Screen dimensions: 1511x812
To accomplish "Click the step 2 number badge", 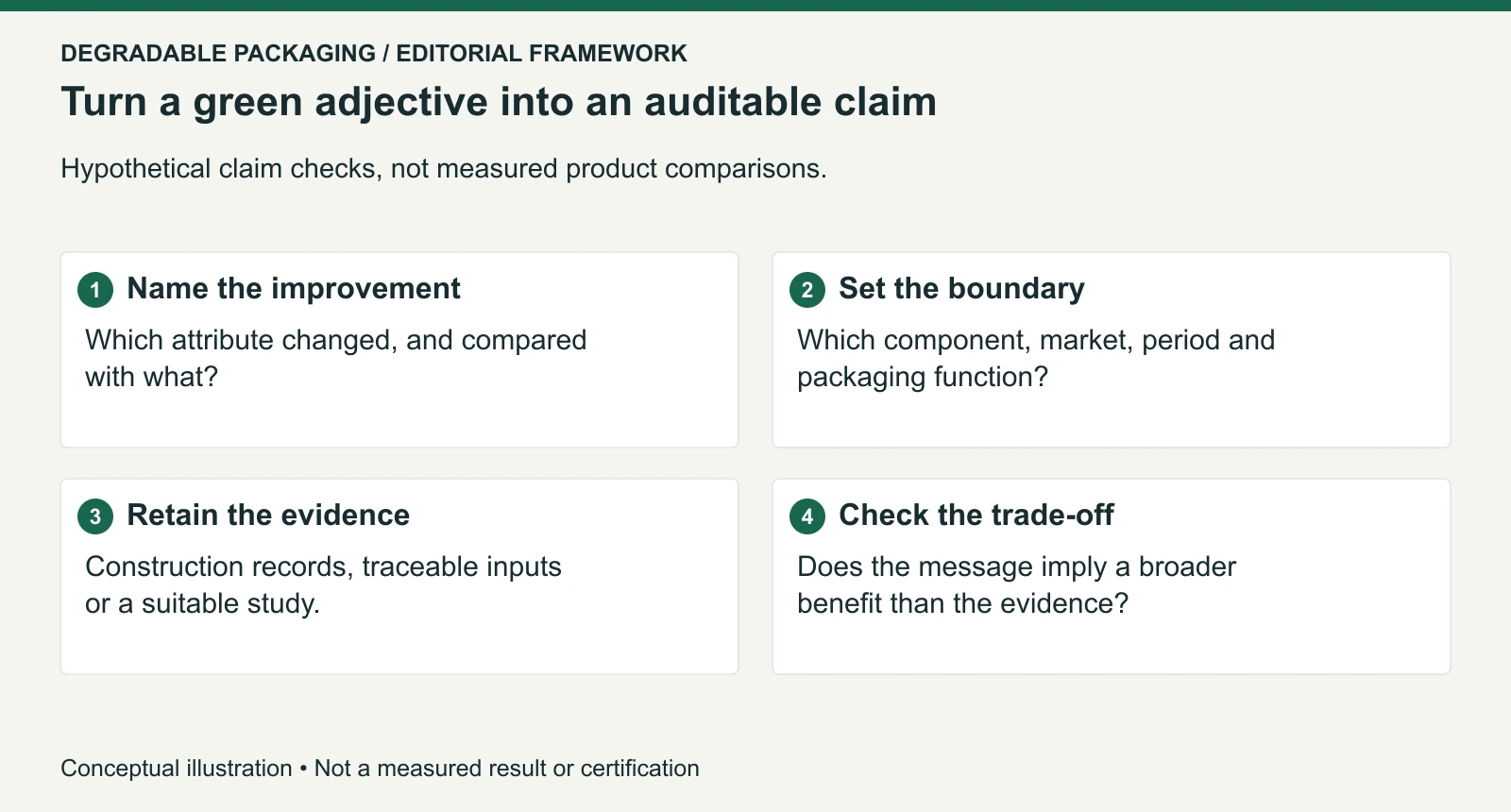I will 807,290.
